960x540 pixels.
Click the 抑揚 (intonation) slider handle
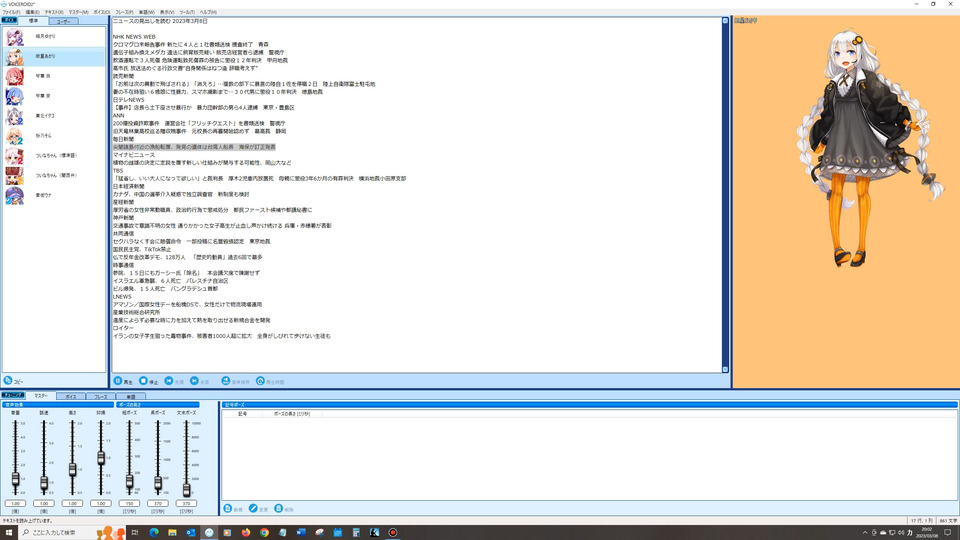click(x=101, y=457)
